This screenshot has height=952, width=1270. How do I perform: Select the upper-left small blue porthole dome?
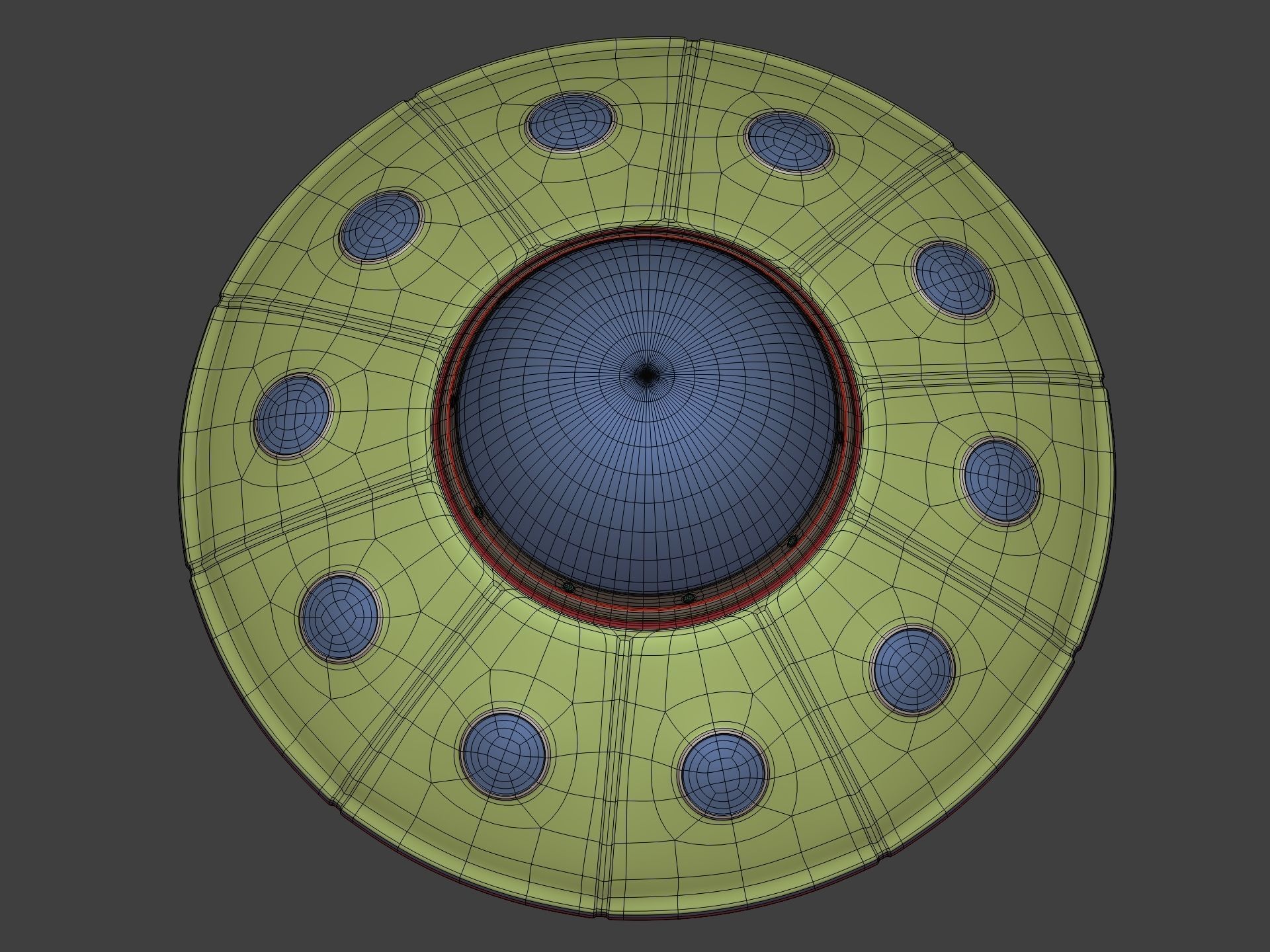pos(570,123)
